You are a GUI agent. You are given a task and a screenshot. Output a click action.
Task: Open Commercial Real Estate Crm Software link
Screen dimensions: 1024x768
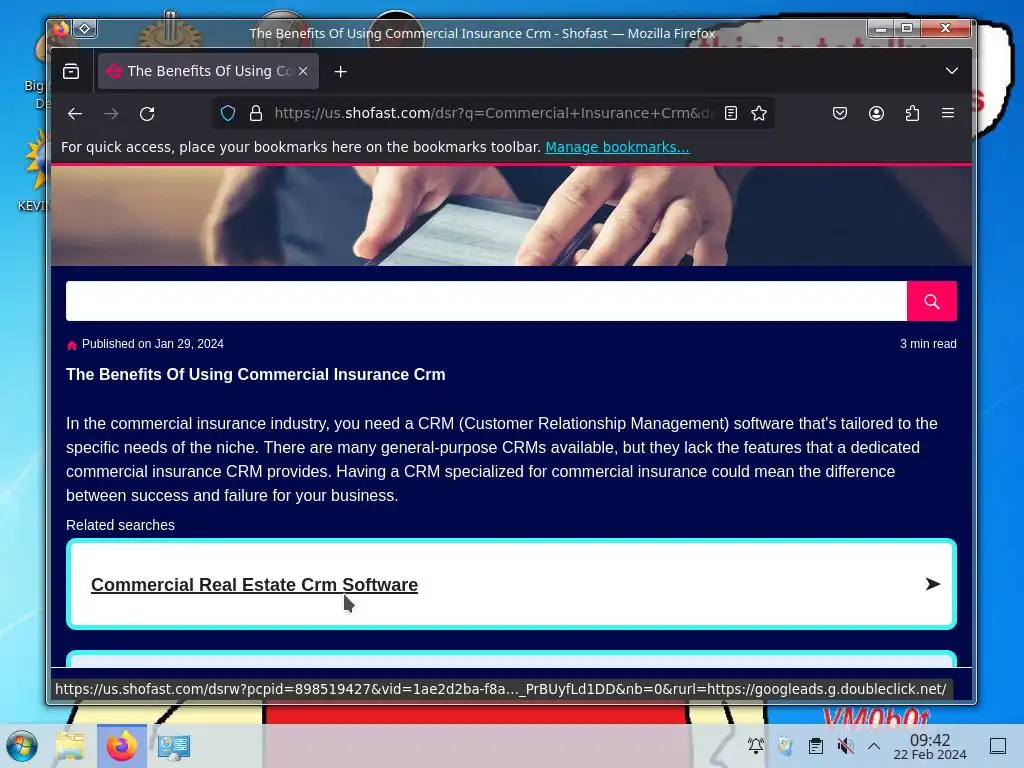point(254,584)
